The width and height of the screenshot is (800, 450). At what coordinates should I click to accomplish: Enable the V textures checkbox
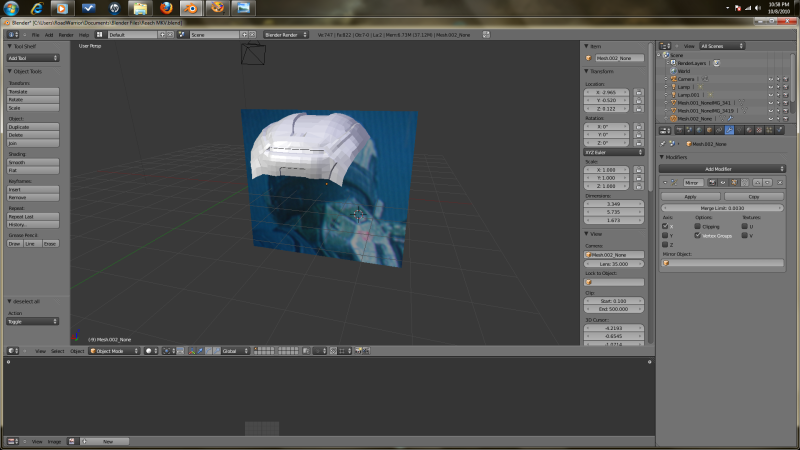click(744, 235)
